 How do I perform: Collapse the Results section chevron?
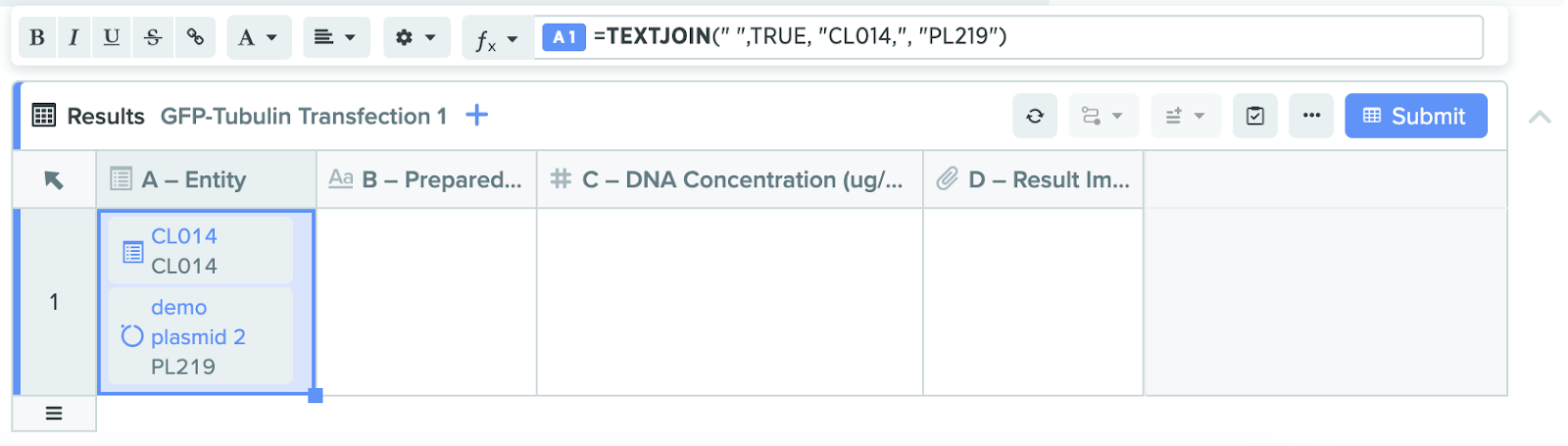coord(1540,118)
